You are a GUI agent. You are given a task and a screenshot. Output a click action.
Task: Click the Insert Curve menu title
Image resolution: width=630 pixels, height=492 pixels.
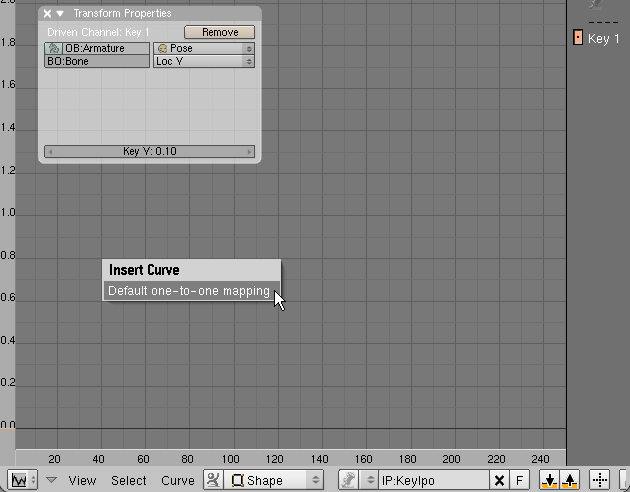144,270
